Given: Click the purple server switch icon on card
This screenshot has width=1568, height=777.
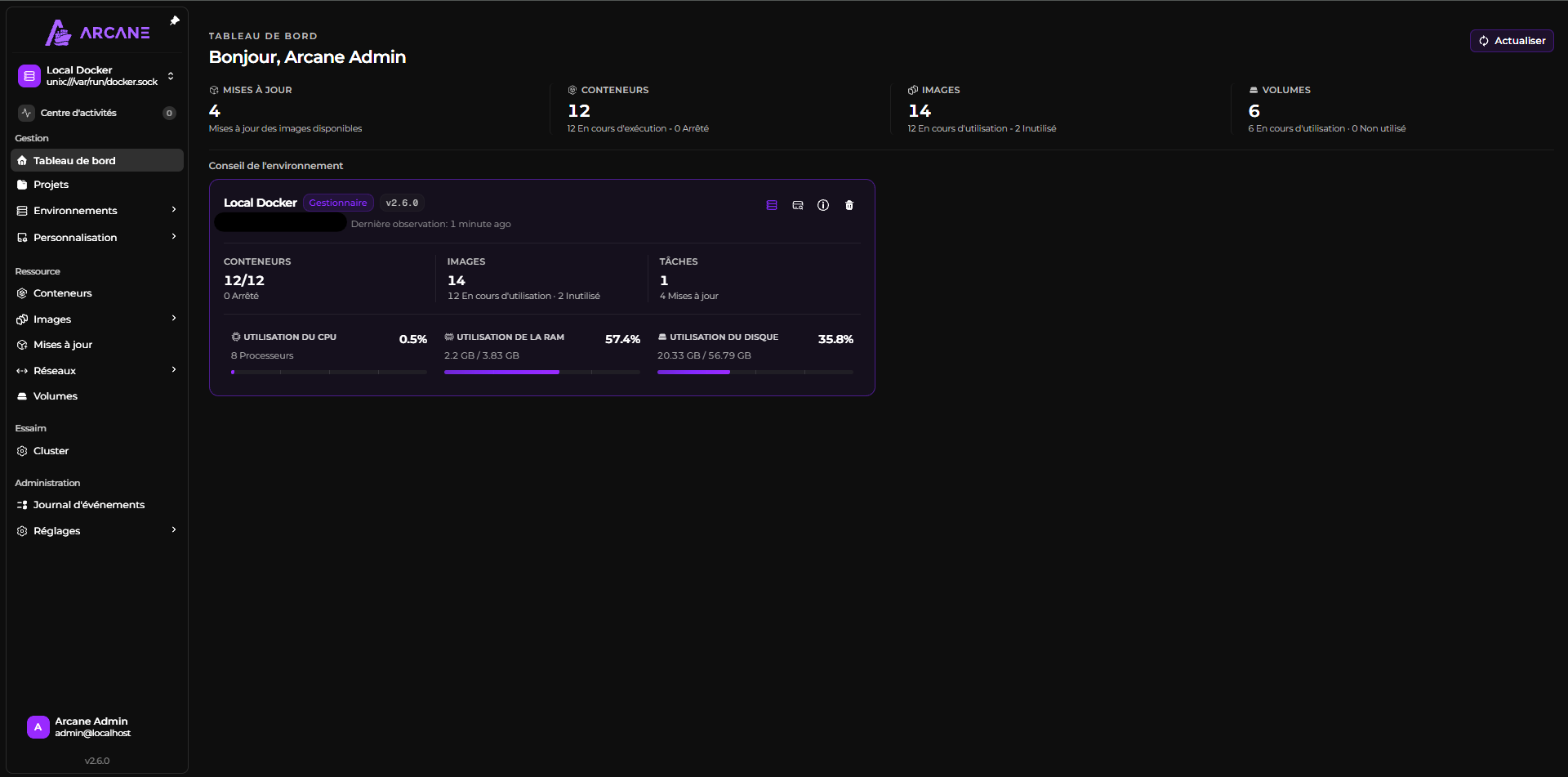Looking at the screenshot, I should [772, 205].
